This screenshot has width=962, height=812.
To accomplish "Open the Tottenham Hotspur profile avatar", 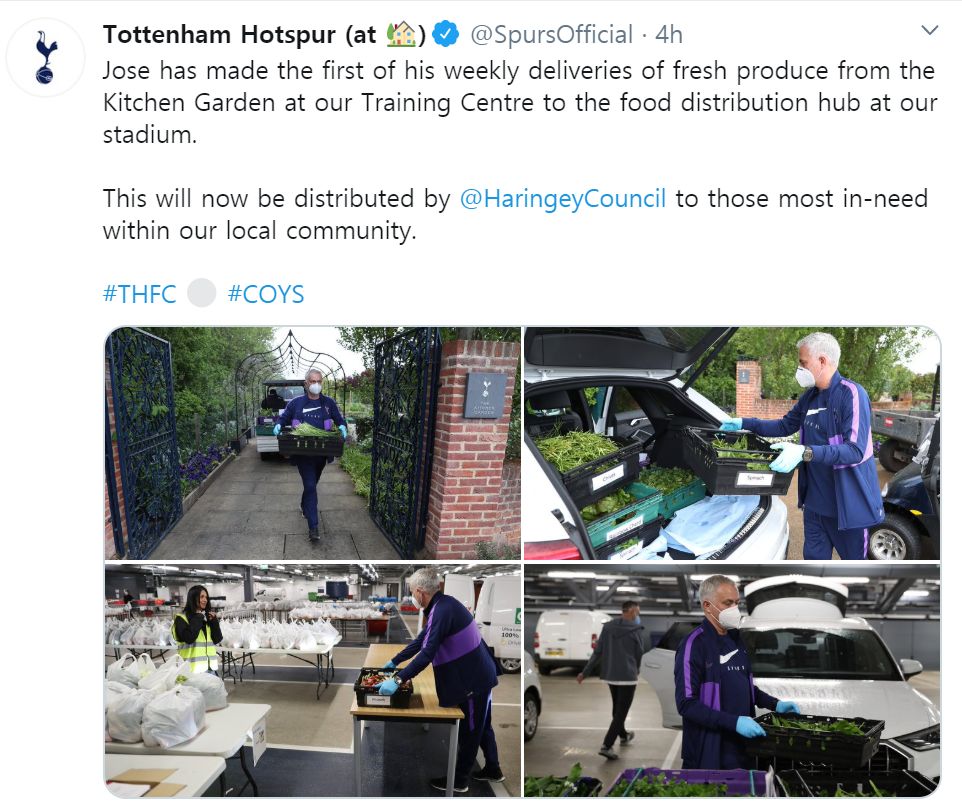I will 45,58.
